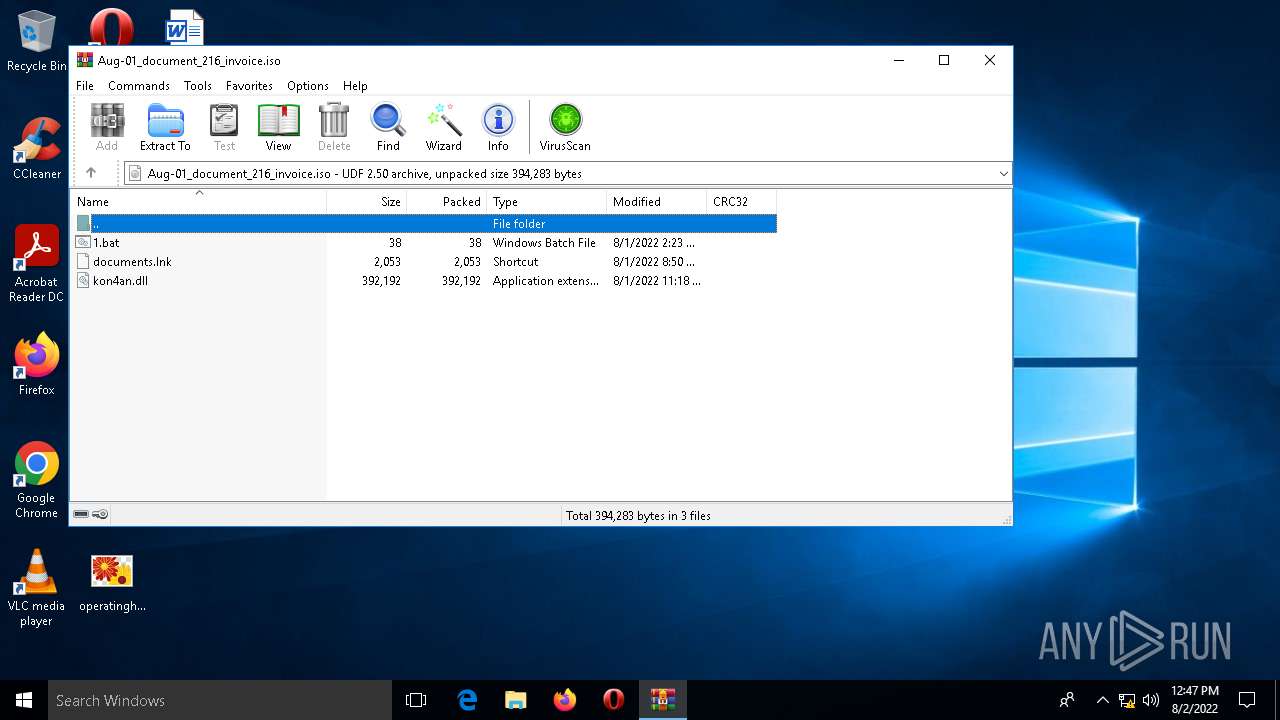1280x720 pixels.
Task: Open the Tools menu
Action: click(198, 86)
